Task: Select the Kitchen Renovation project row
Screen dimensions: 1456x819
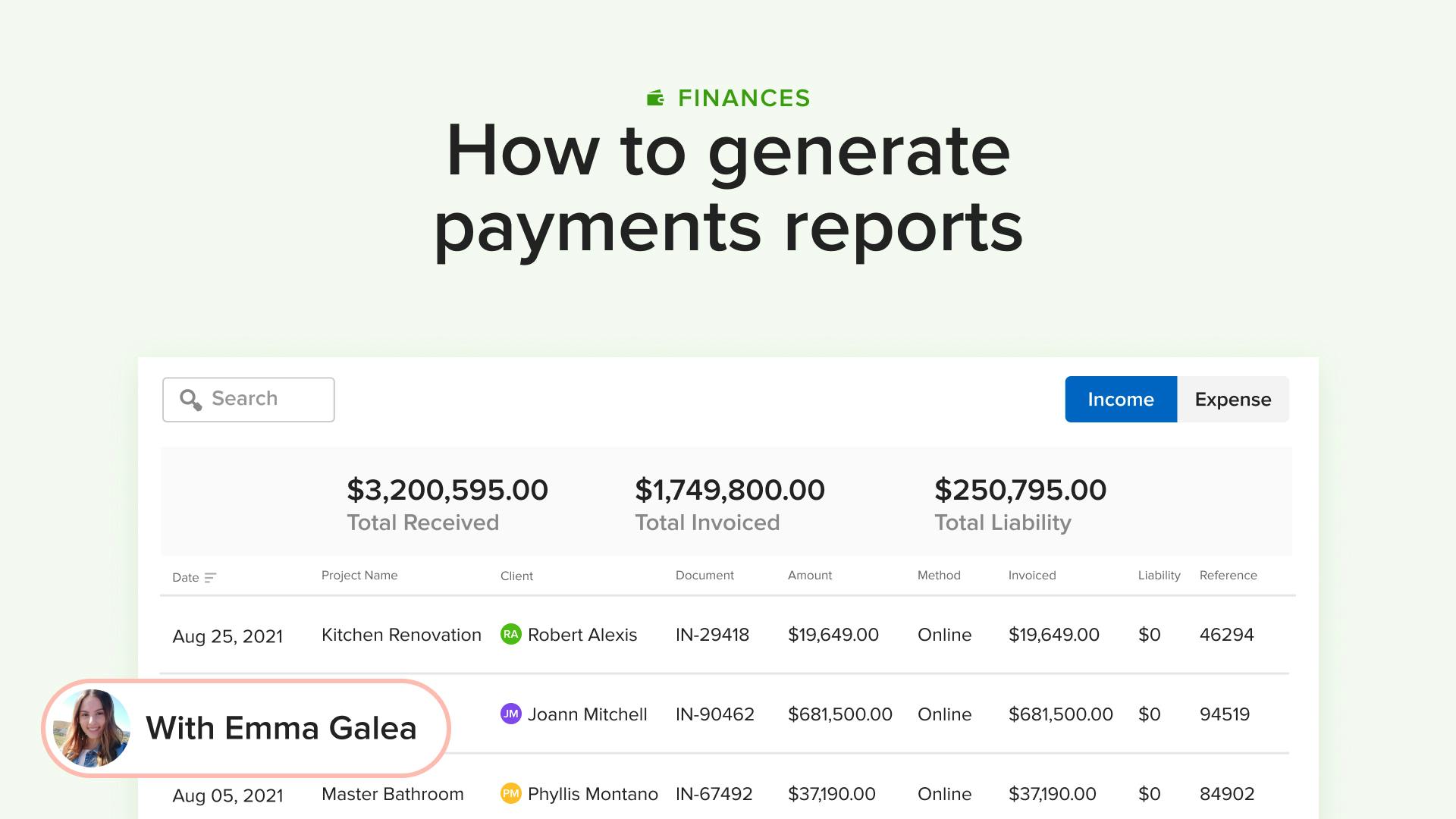Action: pos(401,635)
